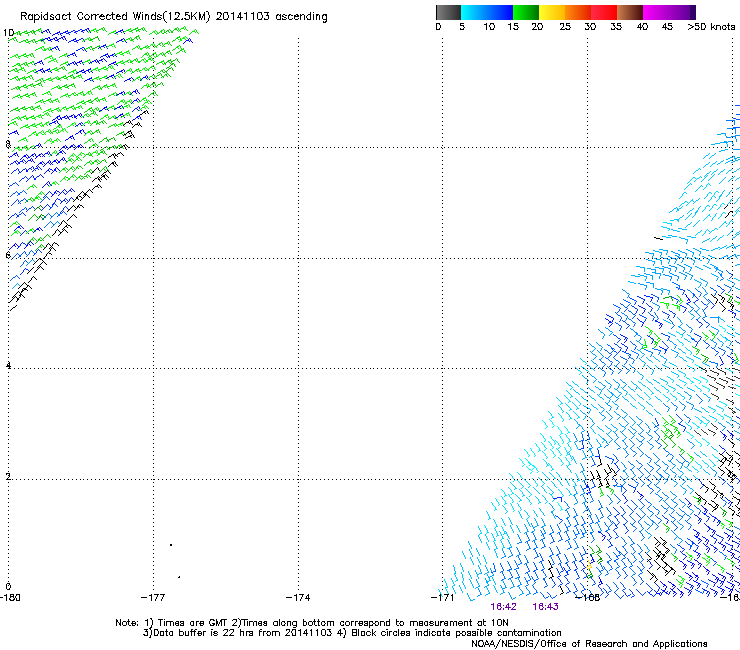Click the '15' legend scale label

coord(513,27)
